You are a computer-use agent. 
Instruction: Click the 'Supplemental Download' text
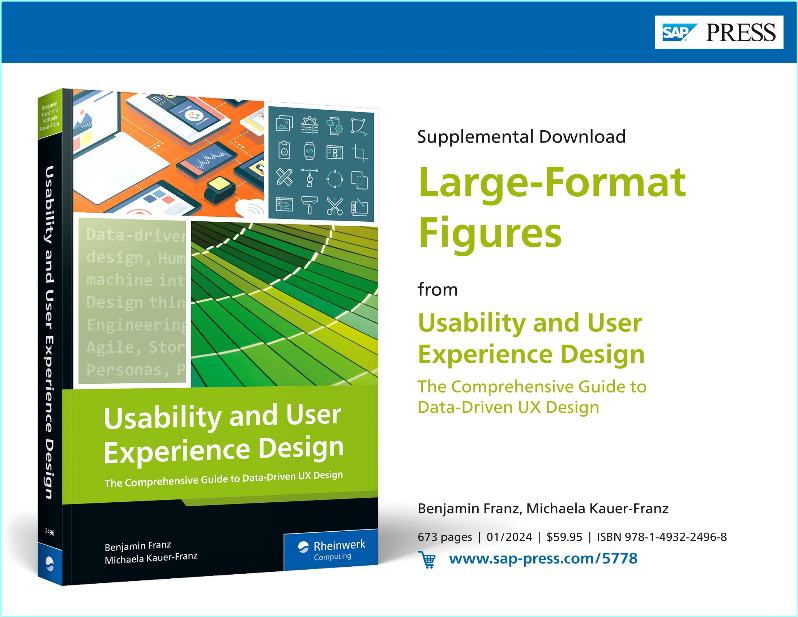click(521, 137)
